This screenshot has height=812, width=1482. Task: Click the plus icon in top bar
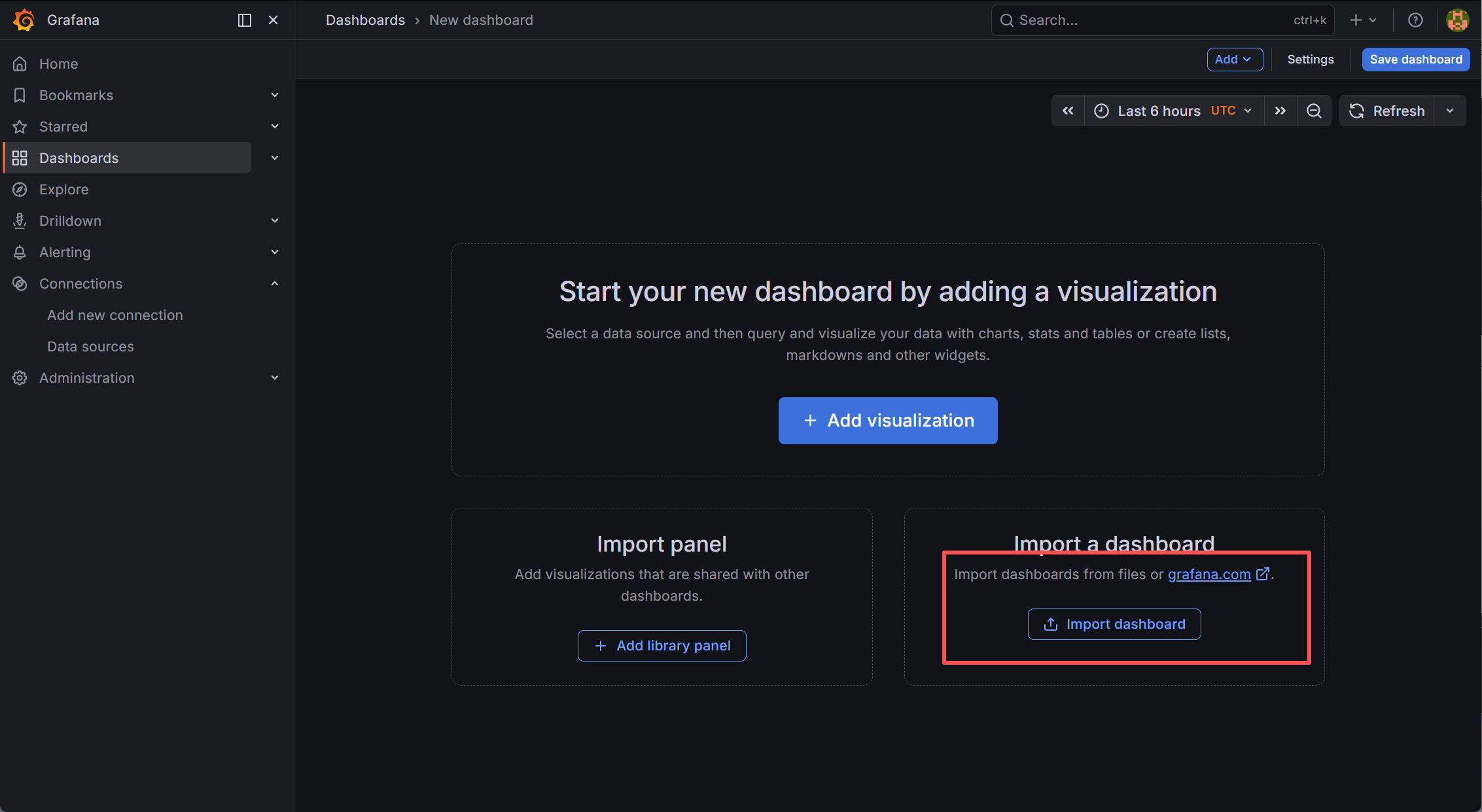tap(1356, 20)
